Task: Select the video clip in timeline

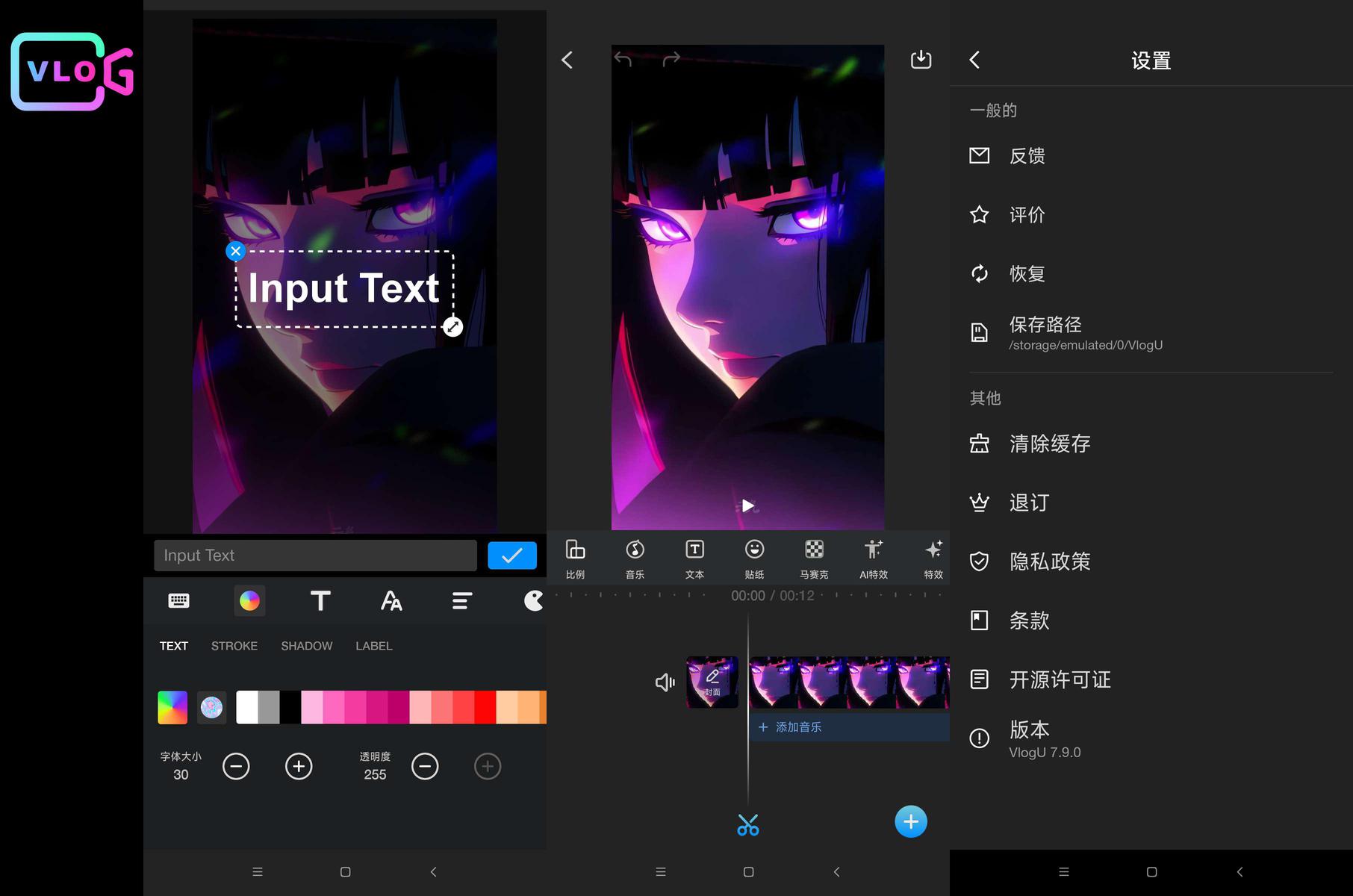Action: coord(849,682)
